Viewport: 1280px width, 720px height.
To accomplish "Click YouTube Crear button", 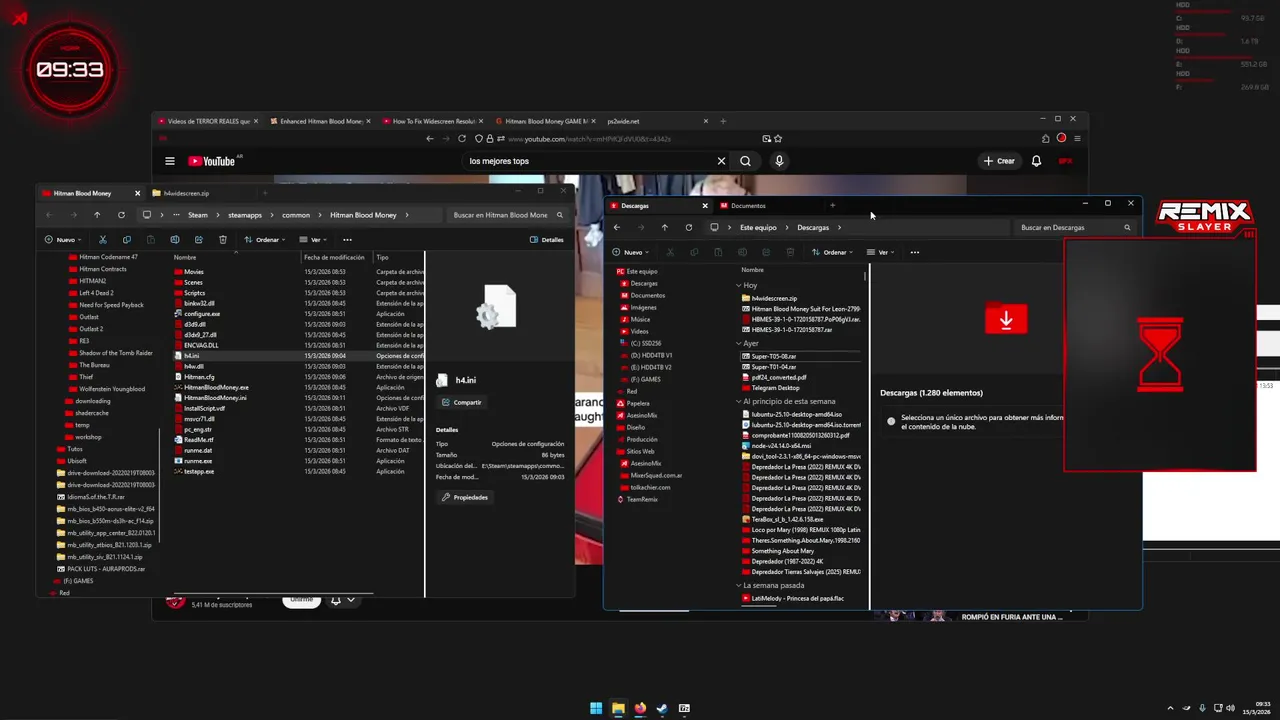I will pos(999,161).
